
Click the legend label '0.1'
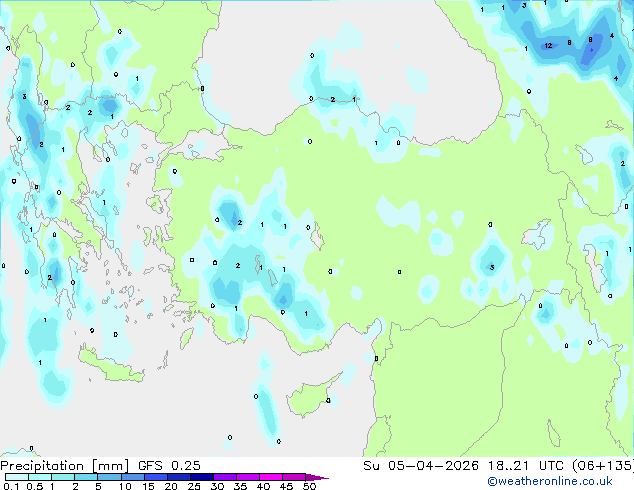(11, 486)
